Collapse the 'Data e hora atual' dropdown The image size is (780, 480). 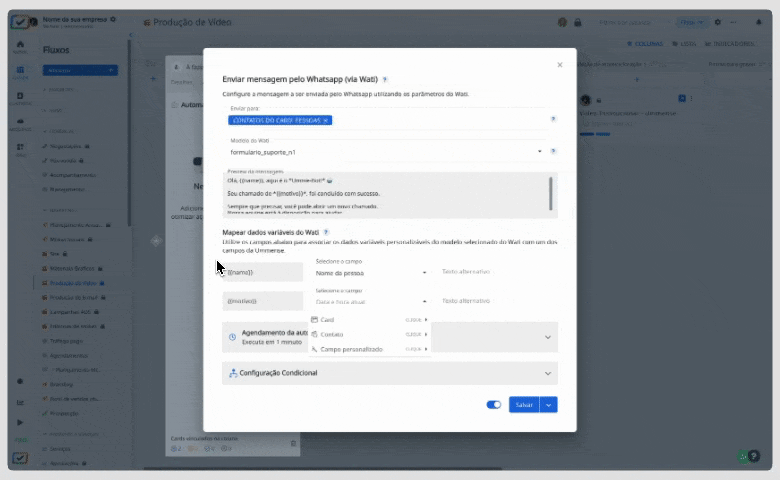point(424,301)
